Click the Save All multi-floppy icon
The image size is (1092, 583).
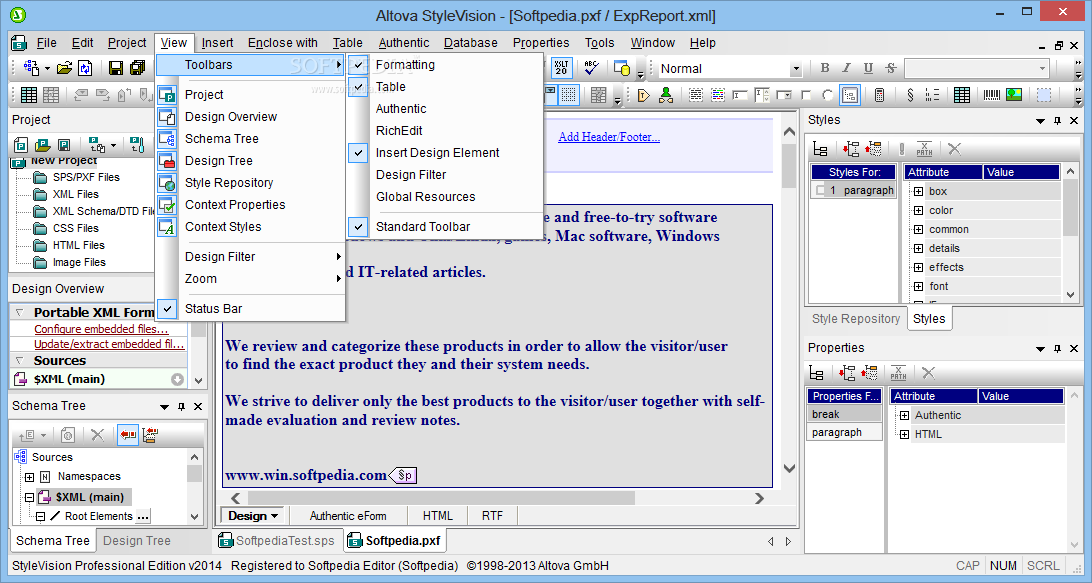[x=137, y=68]
